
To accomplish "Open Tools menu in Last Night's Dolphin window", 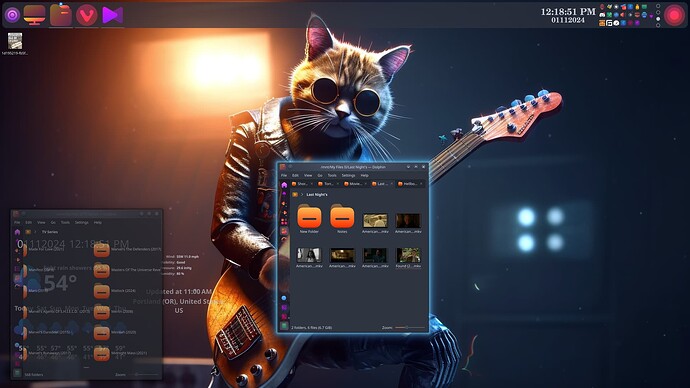I will (332, 176).
